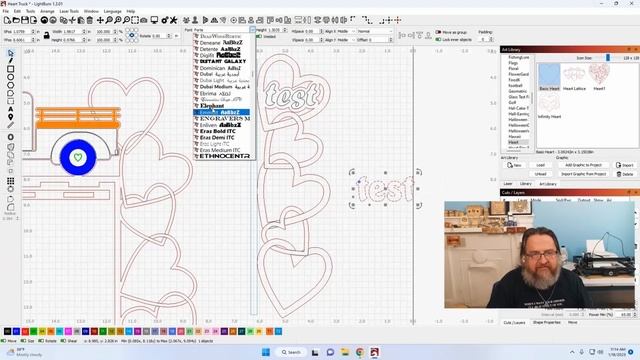
Task: Select the Create Text 'A' tool
Action: tap(11, 109)
